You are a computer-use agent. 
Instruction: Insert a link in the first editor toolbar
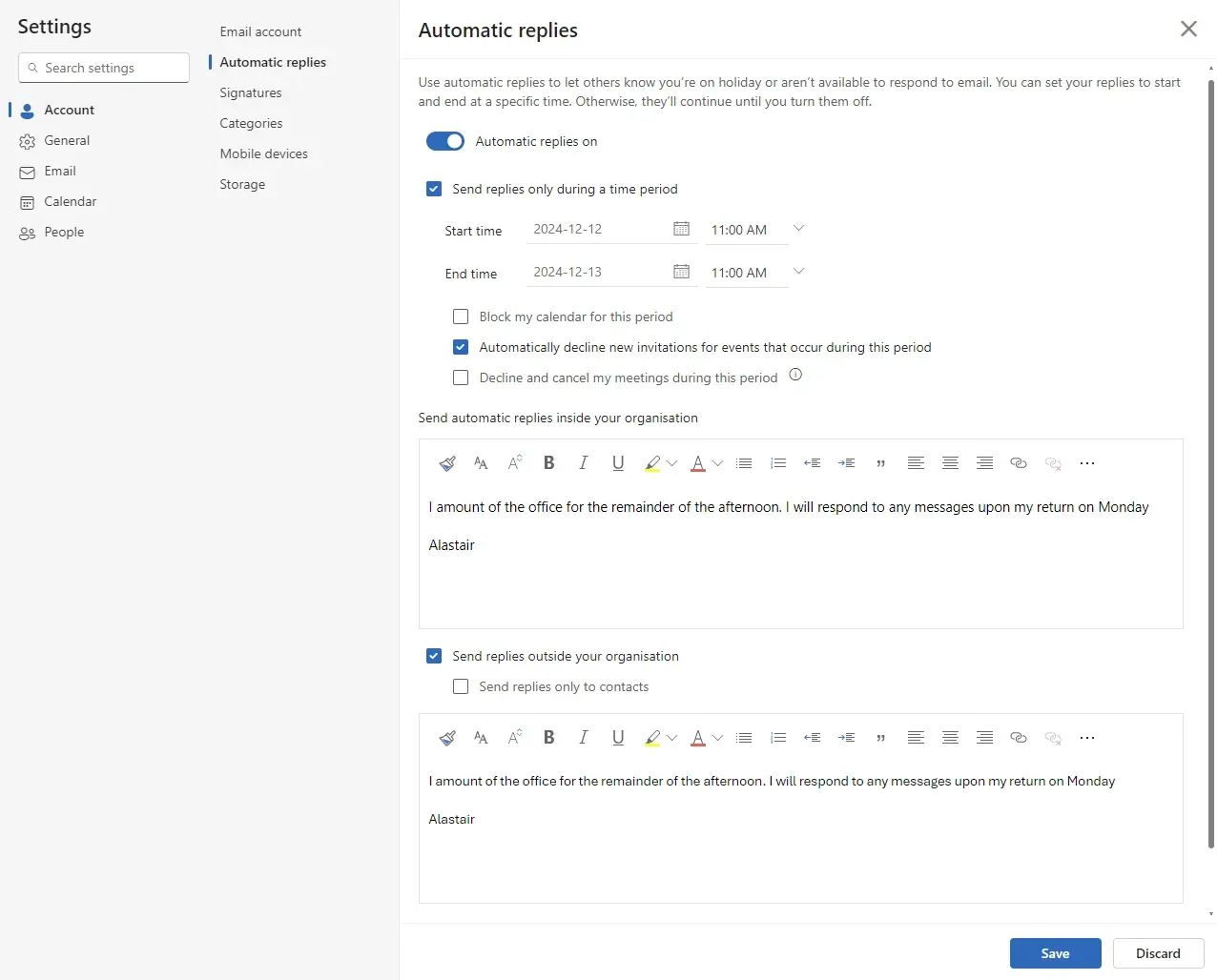[1018, 463]
